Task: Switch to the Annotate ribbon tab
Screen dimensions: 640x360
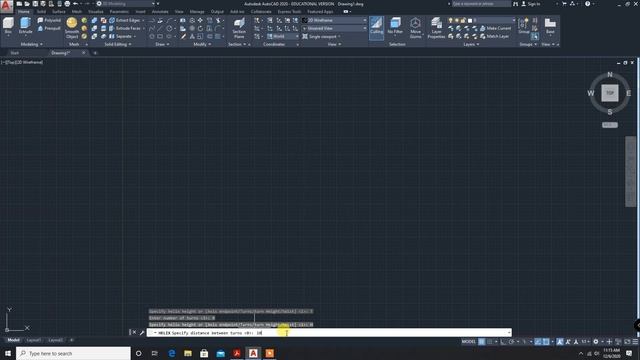Action: click(x=160, y=12)
